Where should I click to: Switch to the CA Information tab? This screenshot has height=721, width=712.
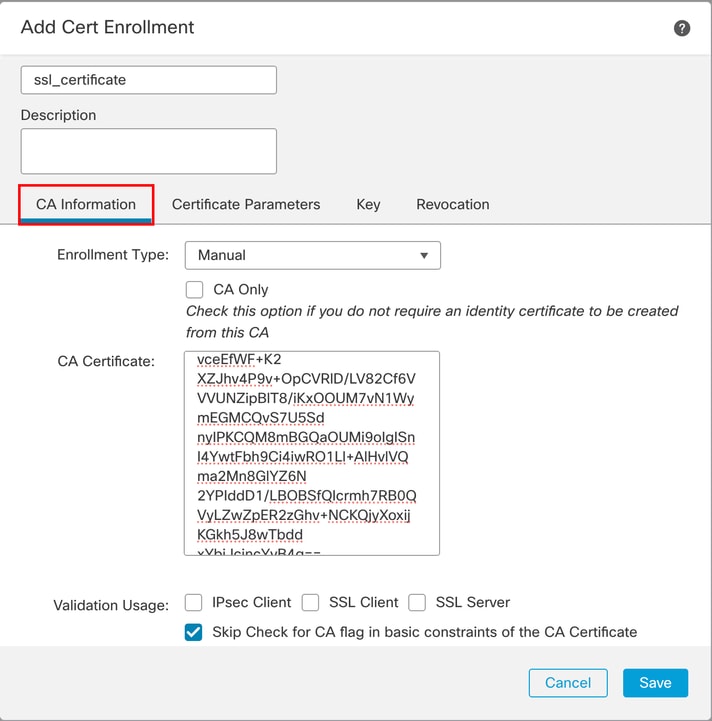pyautogui.click(x=86, y=204)
